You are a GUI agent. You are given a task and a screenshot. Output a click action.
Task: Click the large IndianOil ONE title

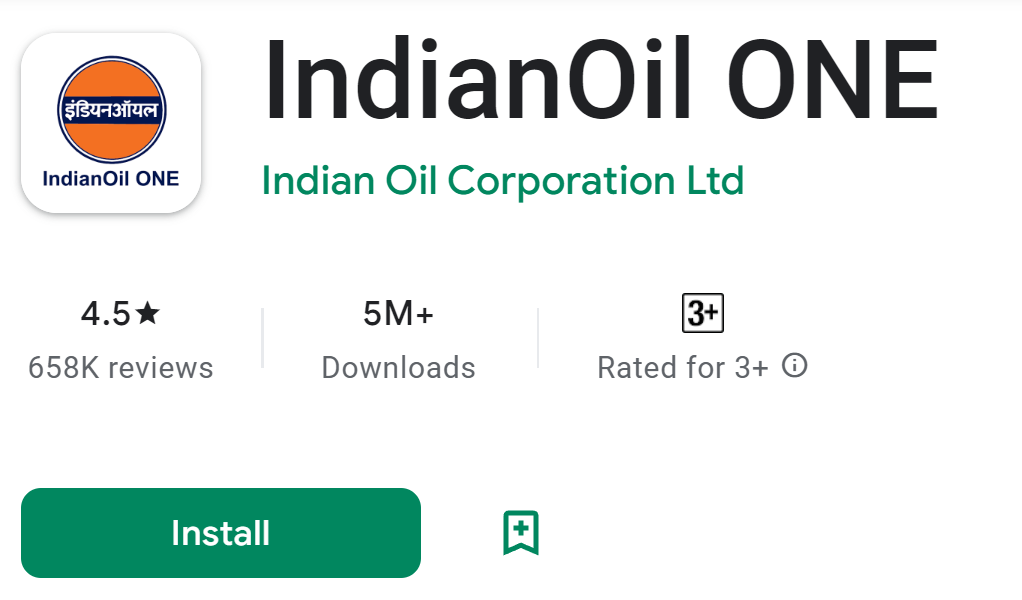(x=600, y=82)
